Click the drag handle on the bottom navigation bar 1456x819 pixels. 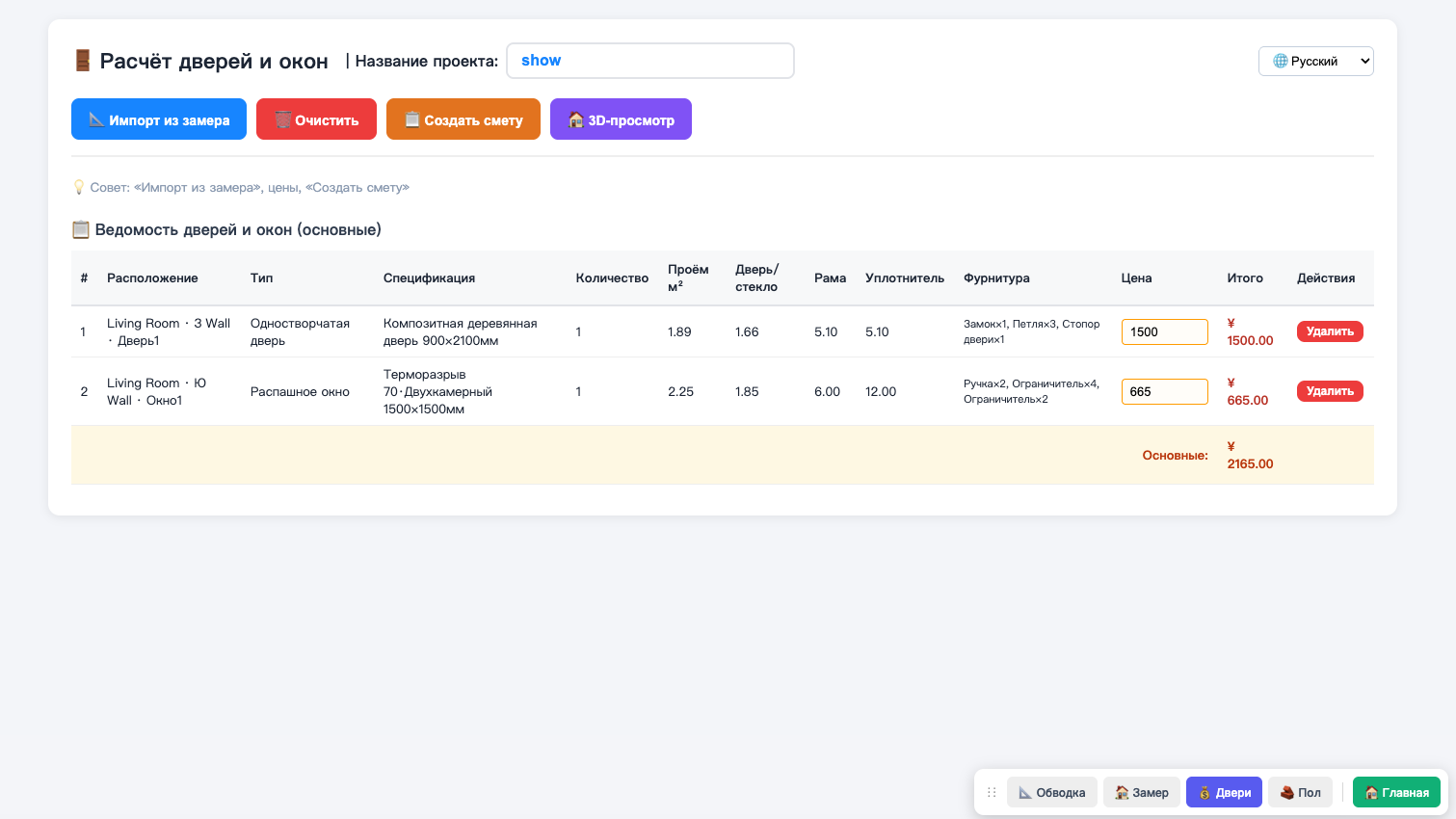[992, 793]
